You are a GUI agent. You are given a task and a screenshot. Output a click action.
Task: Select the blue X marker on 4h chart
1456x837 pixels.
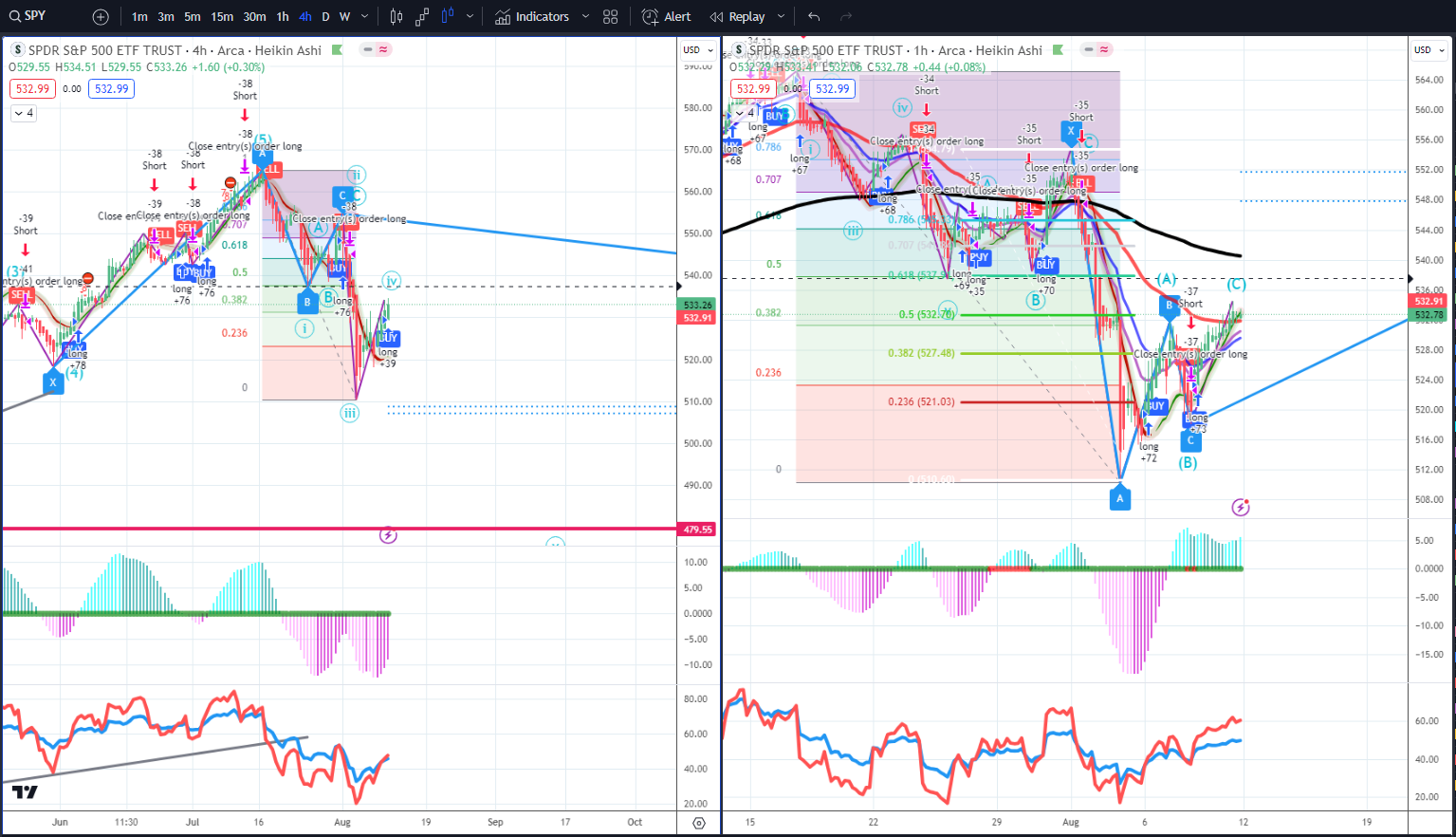(x=53, y=382)
